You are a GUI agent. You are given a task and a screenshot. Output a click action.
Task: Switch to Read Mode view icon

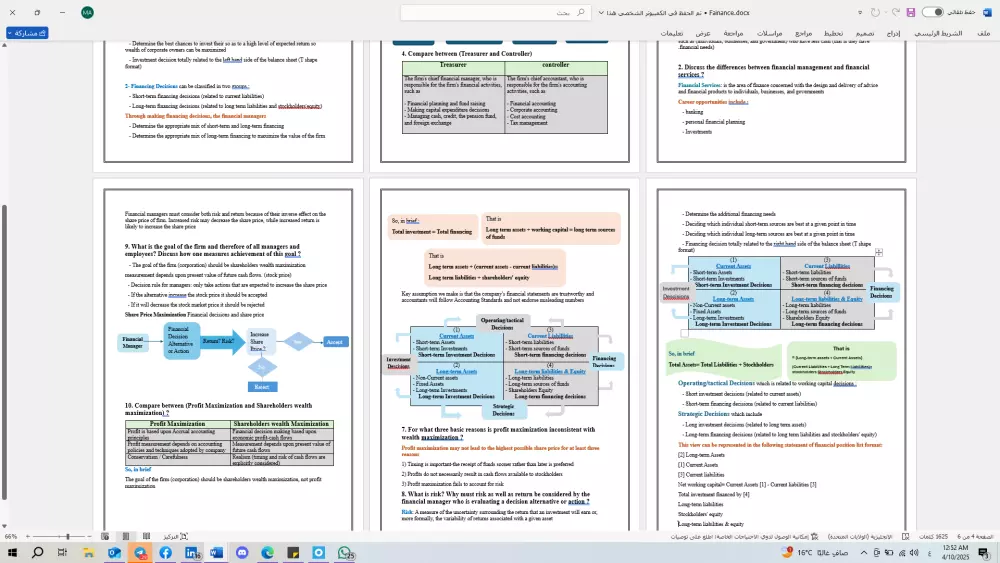point(146,537)
